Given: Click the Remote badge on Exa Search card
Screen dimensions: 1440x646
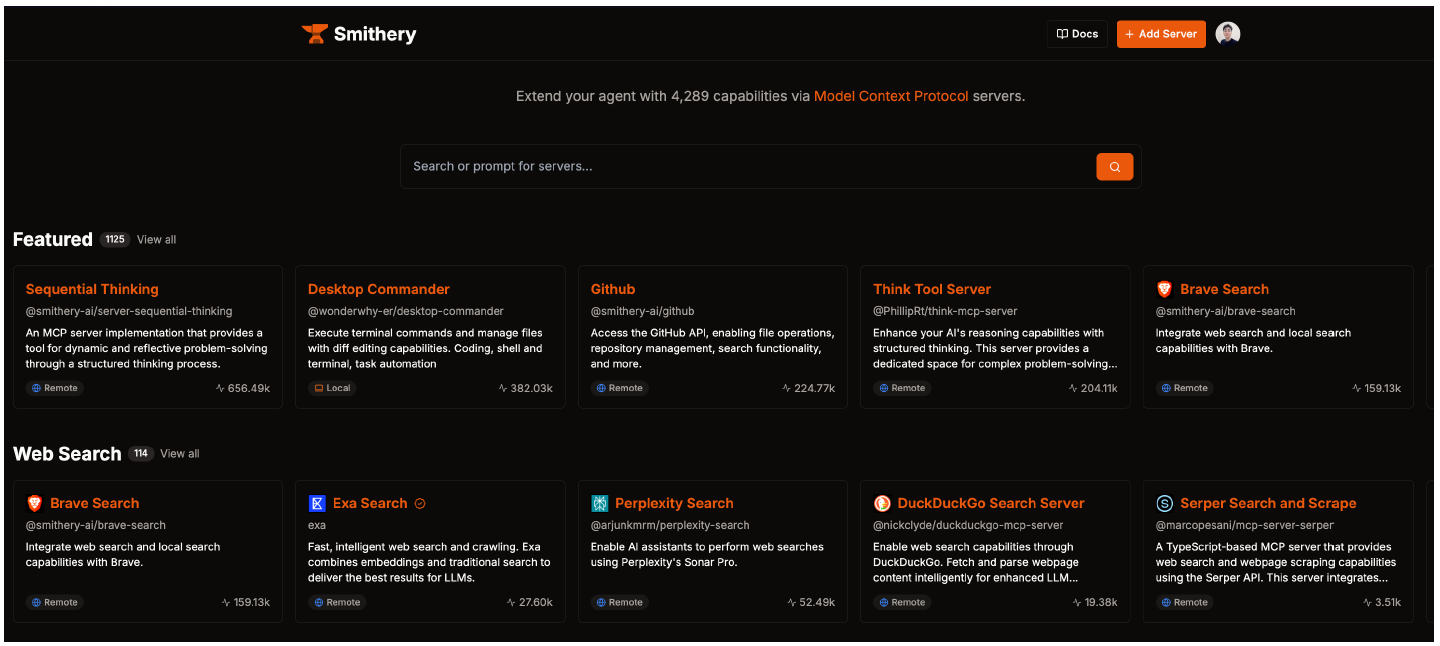Looking at the screenshot, I should 337,602.
